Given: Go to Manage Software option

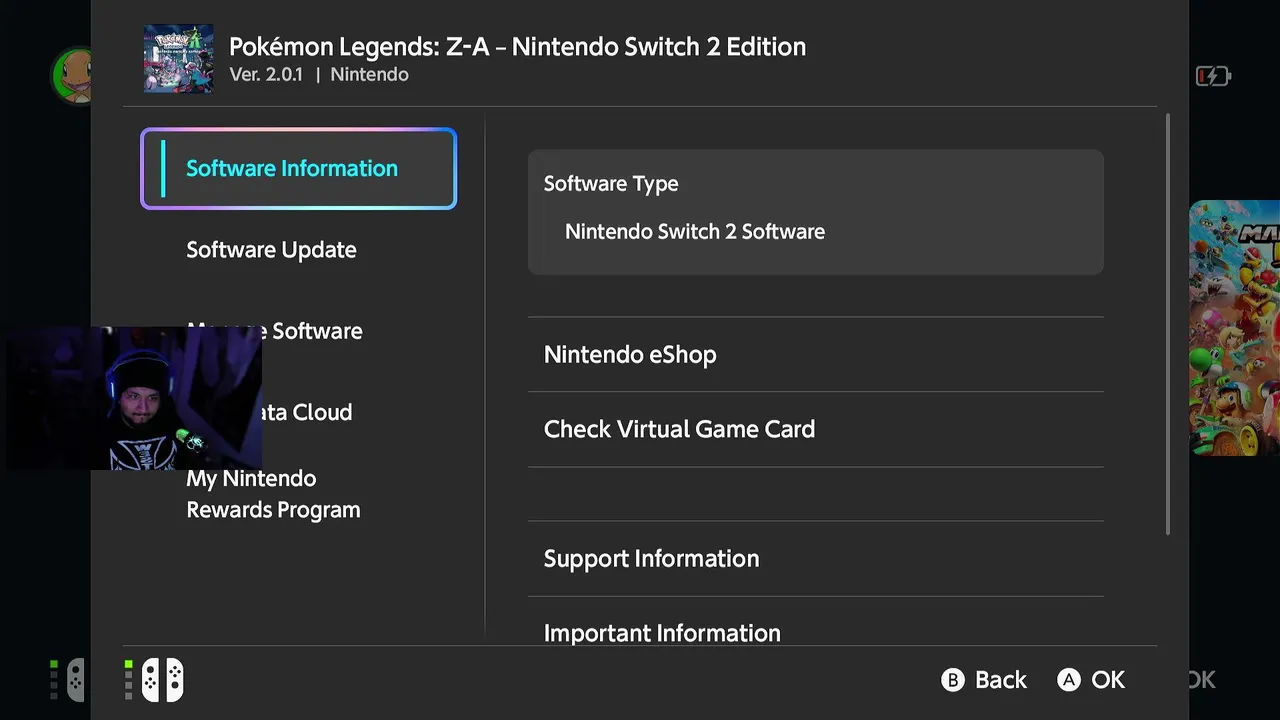Looking at the screenshot, I should [x=316, y=331].
